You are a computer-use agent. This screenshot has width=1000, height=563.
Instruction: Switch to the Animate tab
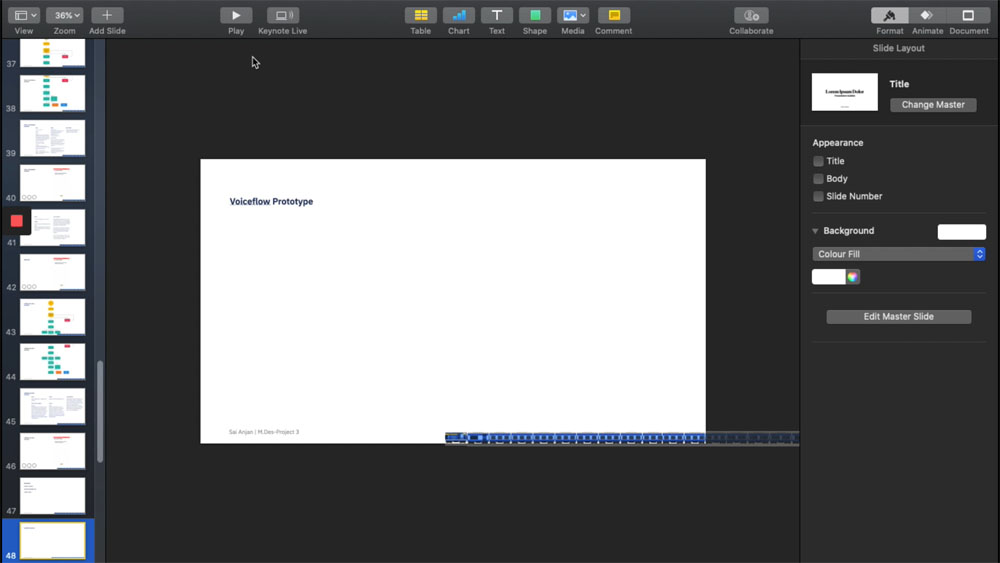pyautogui.click(x=927, y=15)
